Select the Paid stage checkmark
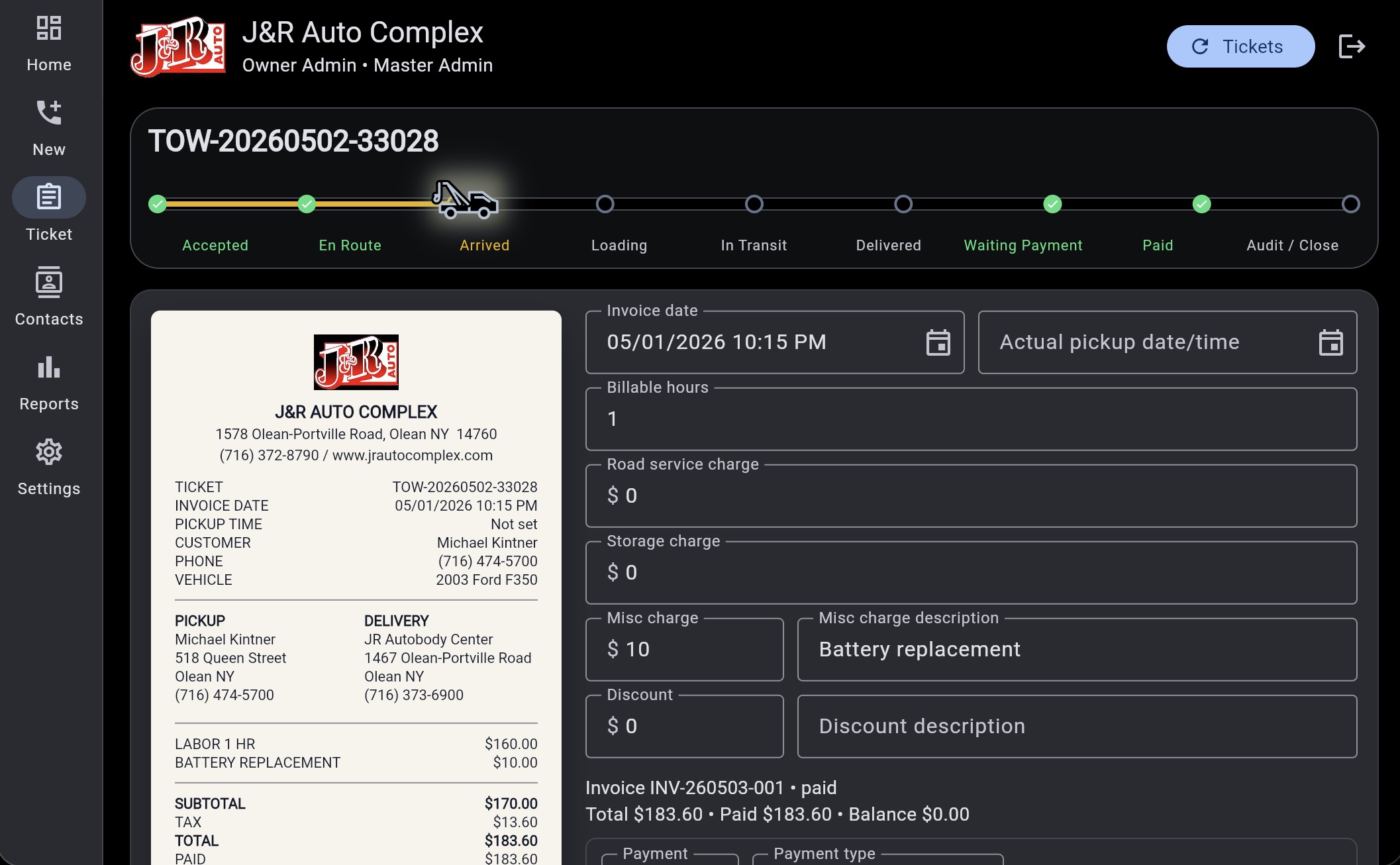This screenshot has width=1400, height=865. tap(1202, 204)
